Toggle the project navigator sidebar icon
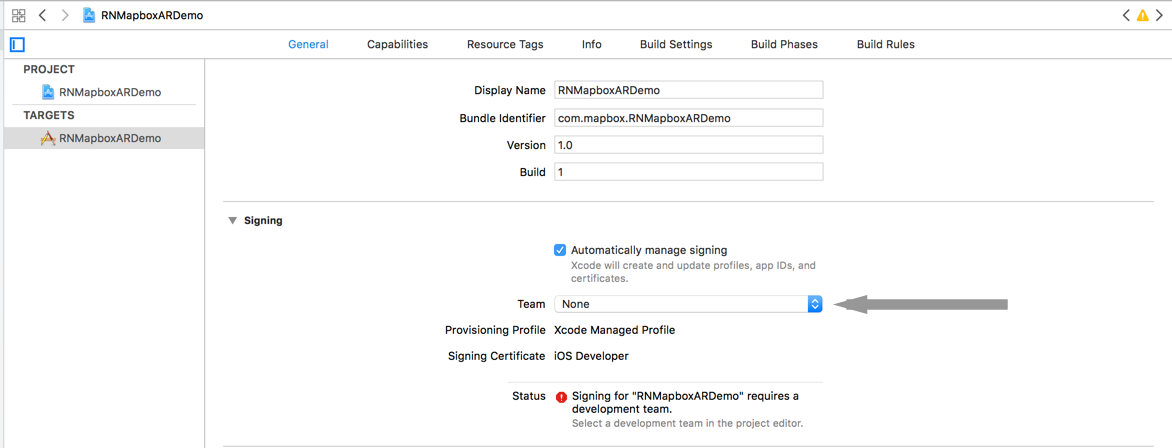1172x448 pixels. pos(17,45)
